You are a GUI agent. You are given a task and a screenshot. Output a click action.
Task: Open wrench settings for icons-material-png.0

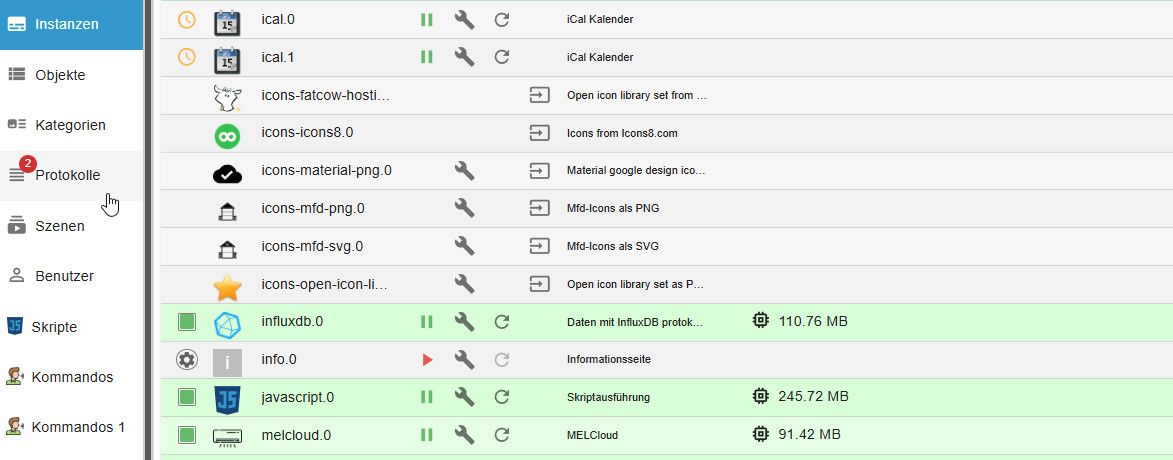(464, 171)
